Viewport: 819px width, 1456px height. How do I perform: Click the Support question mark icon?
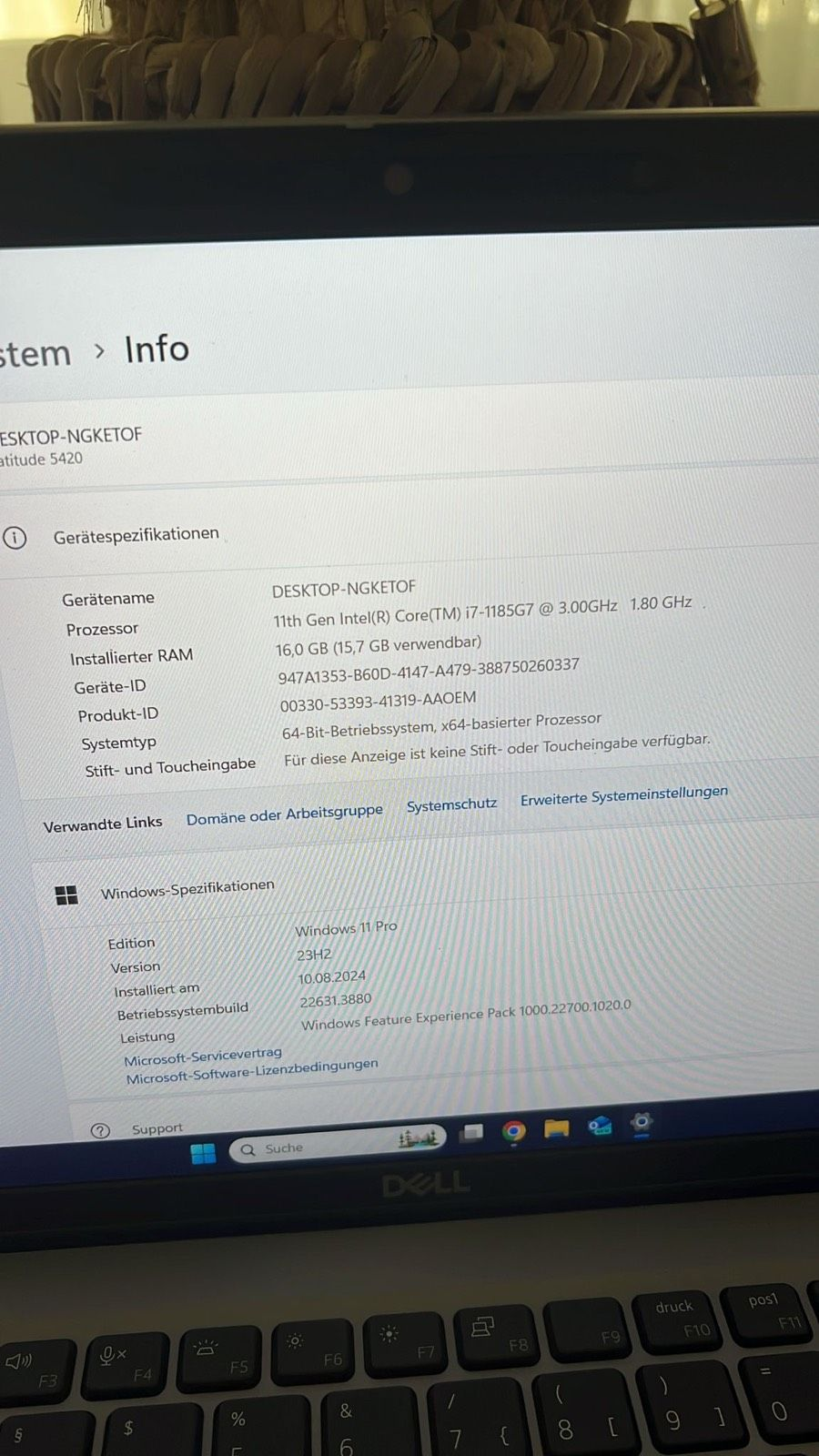pos(100,1130)
